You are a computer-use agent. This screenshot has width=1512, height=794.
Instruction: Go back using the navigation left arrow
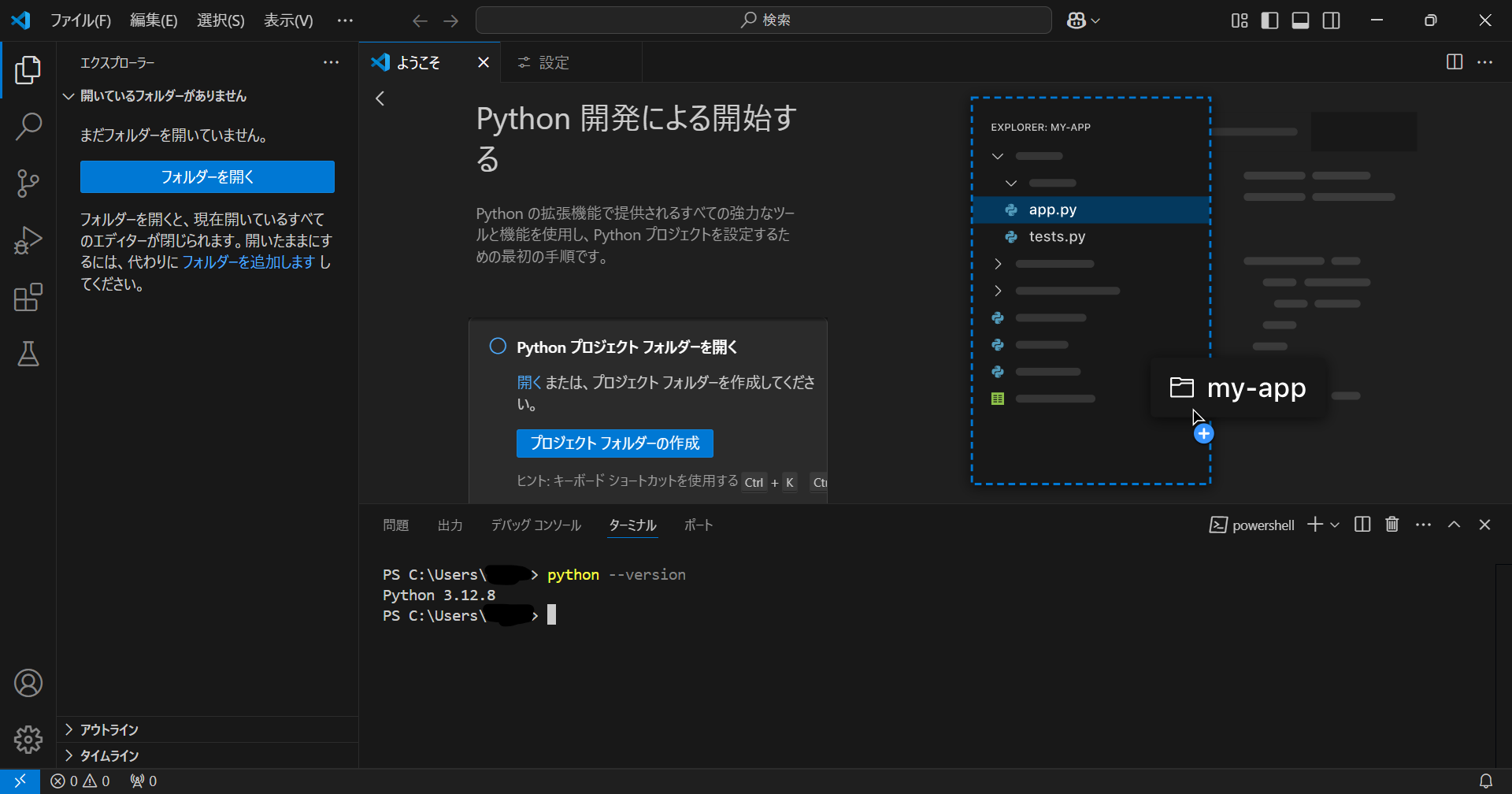pyautogui.click(x=420, y=20)
